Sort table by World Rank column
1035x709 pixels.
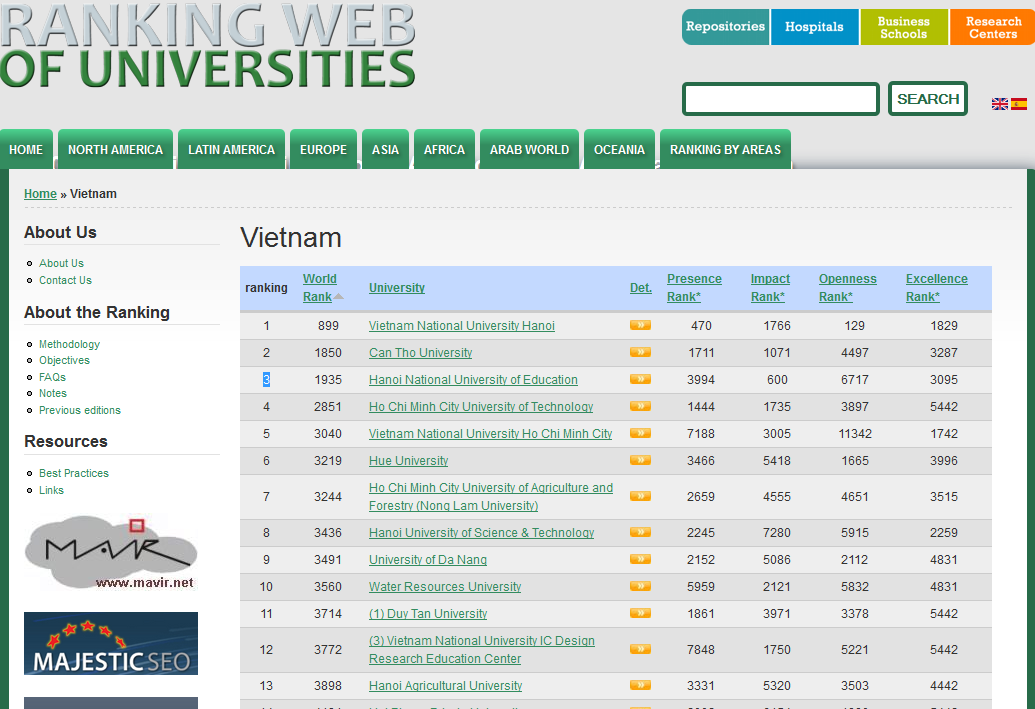320,288
